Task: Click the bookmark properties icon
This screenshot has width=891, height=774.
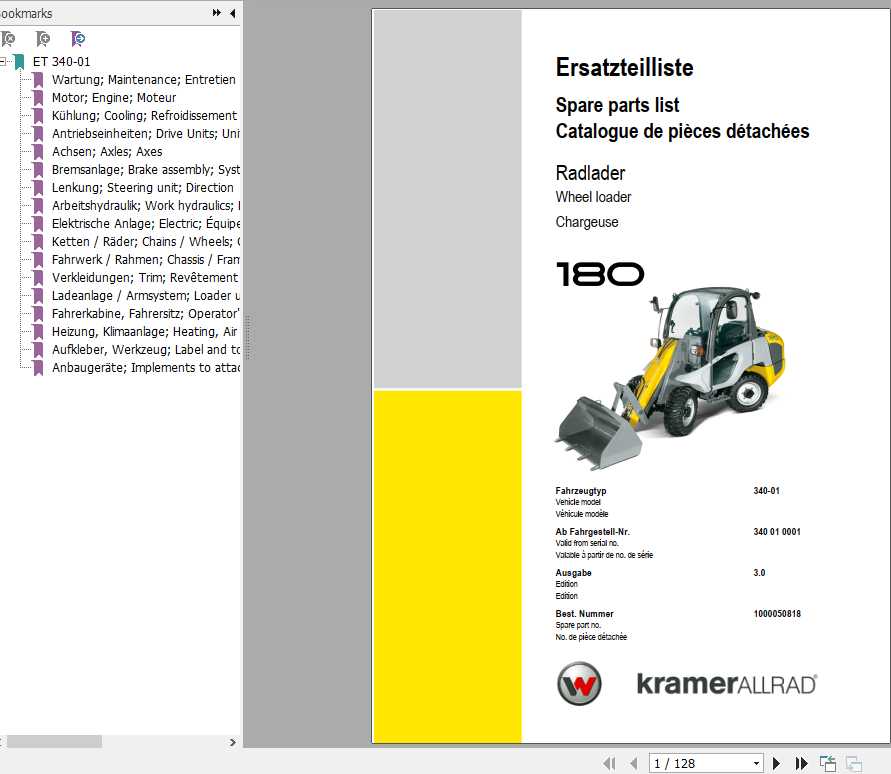Action: [x=78, y=39]
